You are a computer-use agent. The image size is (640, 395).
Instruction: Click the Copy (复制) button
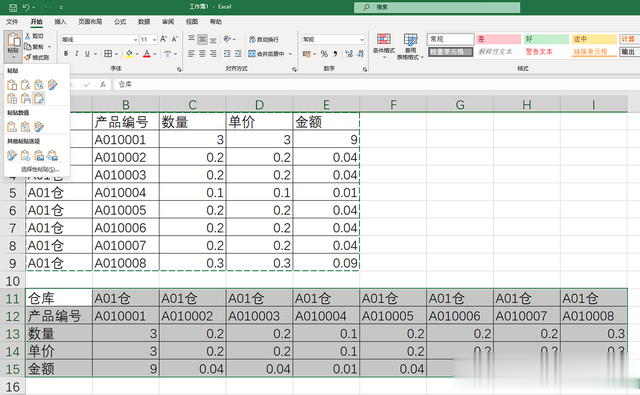pyautogui.click(x=34, y=47)
